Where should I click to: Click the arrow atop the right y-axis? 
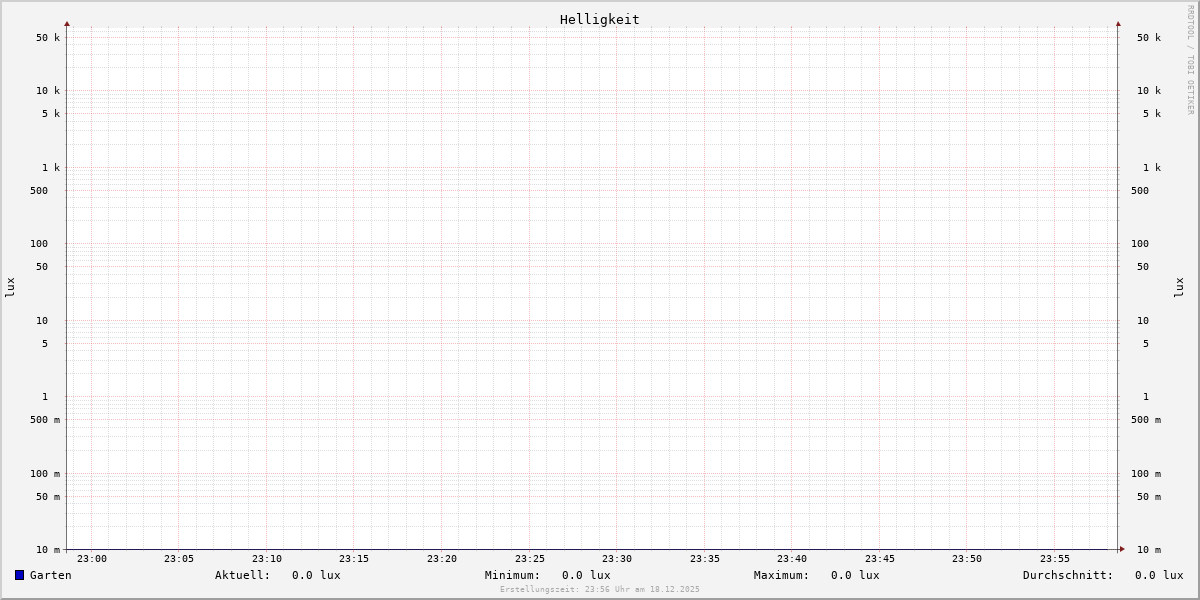click(x=1118, y=23)
